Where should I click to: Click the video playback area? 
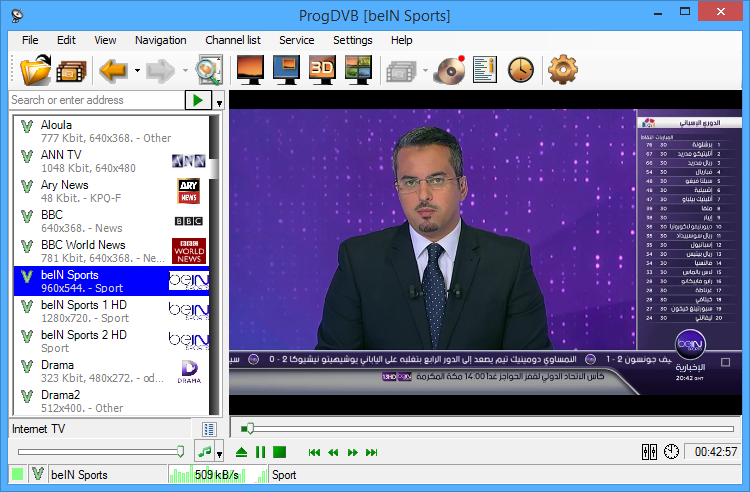click(485, 252)
